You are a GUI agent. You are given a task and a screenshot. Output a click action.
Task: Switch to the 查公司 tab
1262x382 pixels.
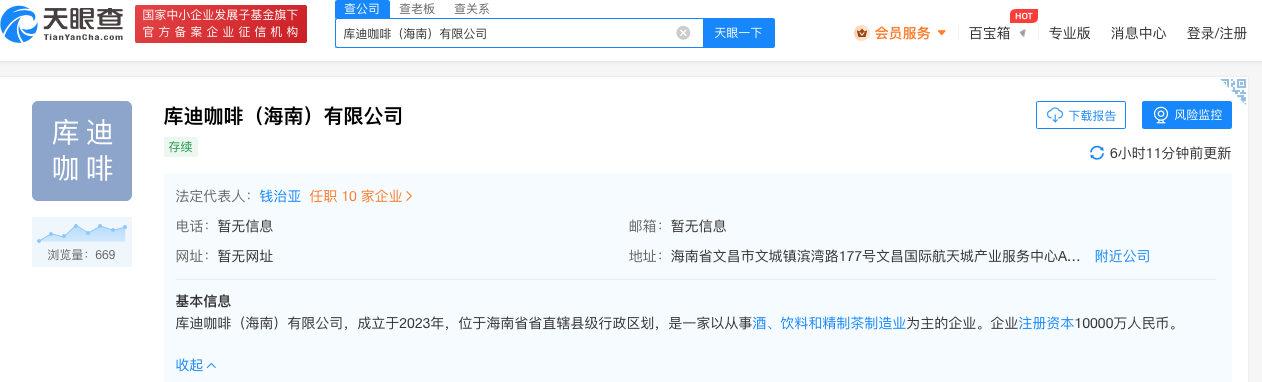(361, 9)
